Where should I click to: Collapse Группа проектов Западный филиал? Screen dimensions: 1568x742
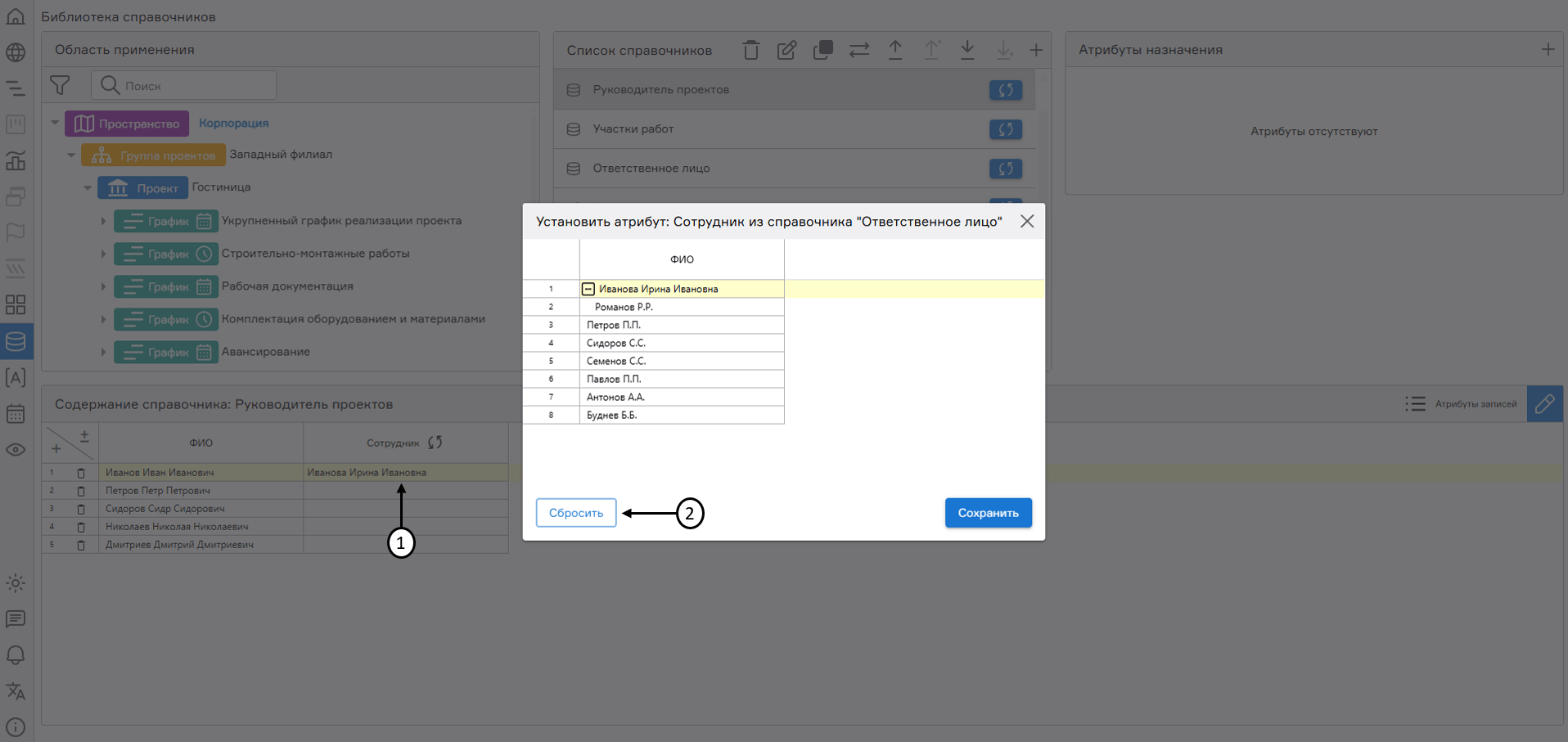click(71, 155)
